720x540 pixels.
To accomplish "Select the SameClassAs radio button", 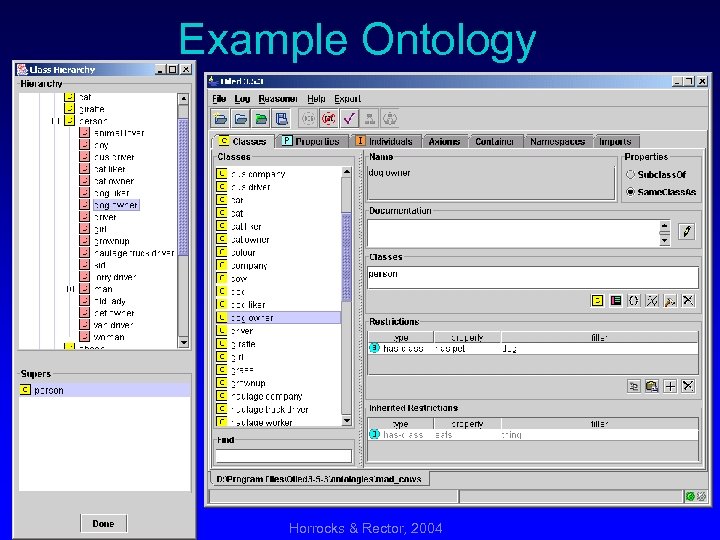I will (x=630, y=192).
